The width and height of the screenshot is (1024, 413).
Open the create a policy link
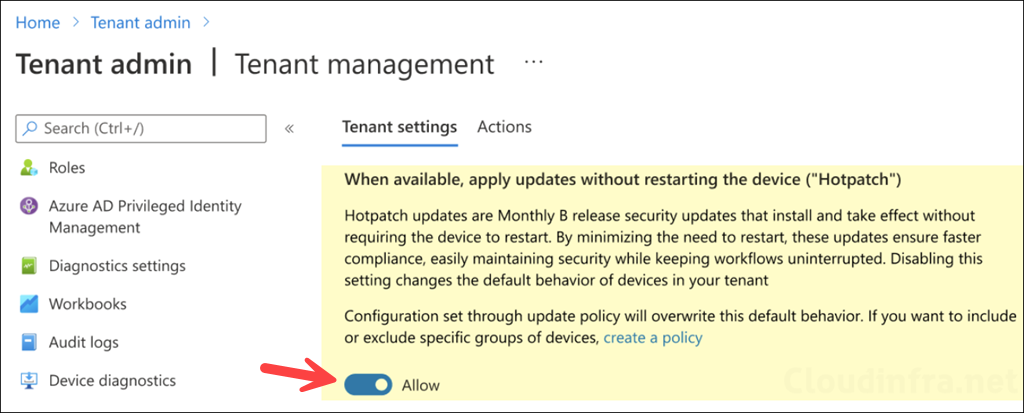pos(652,338)
